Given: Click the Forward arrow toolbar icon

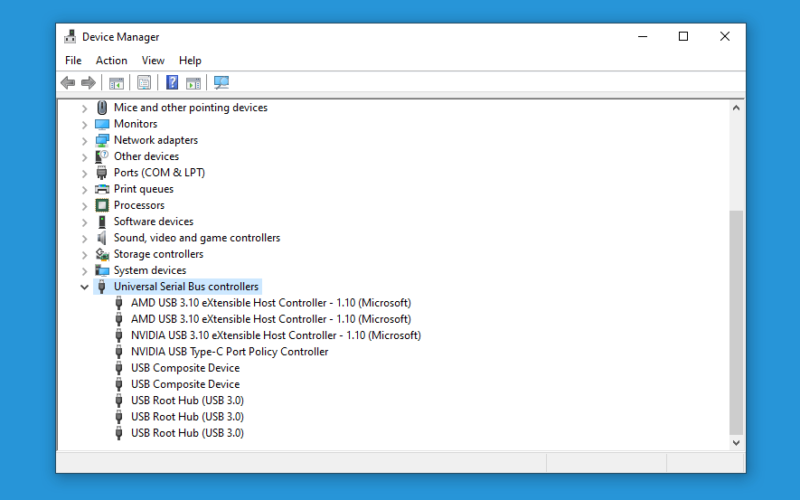Looking at the screenshot, I should 88,83.
